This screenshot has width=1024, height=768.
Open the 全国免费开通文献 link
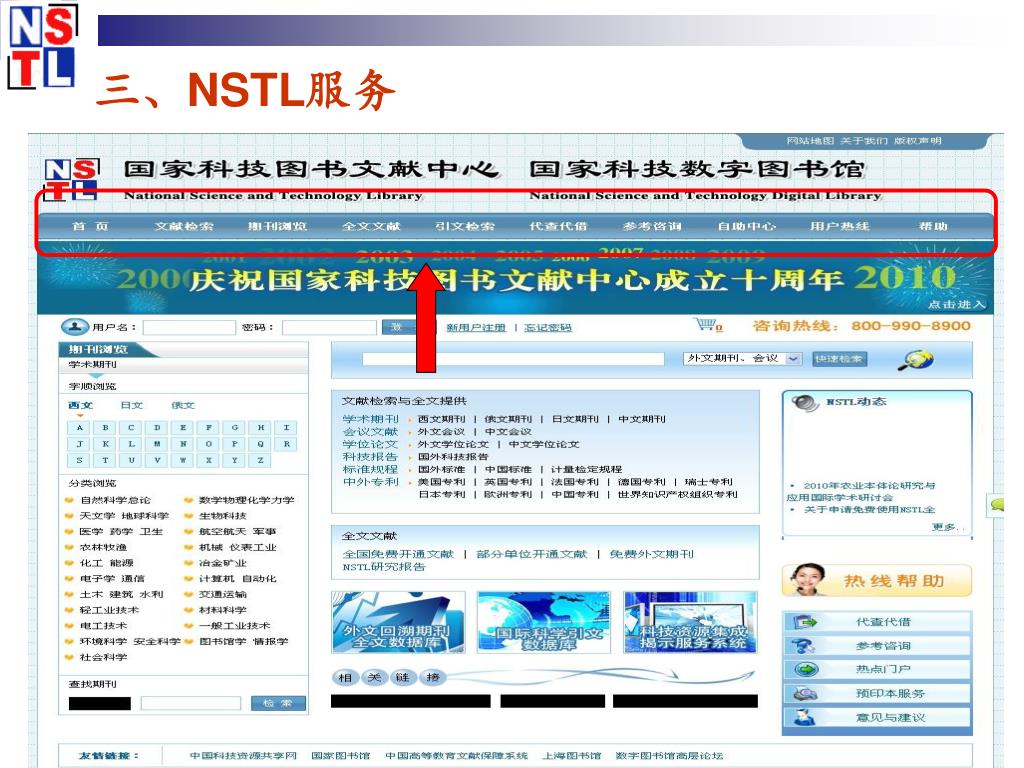tap(398, 554)
